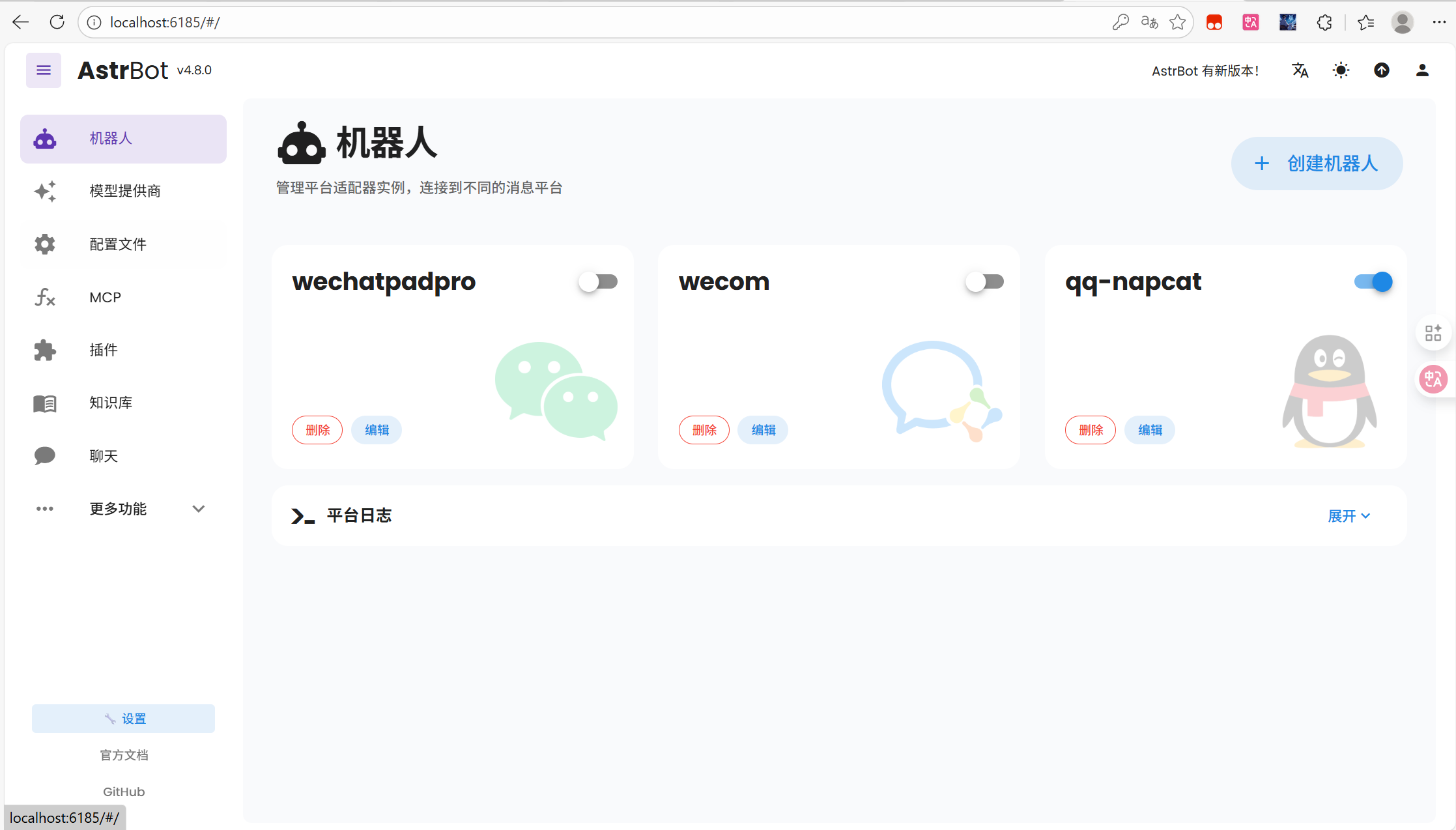
Task: Open the password key icon in address bar
Action: point(1121,22)
